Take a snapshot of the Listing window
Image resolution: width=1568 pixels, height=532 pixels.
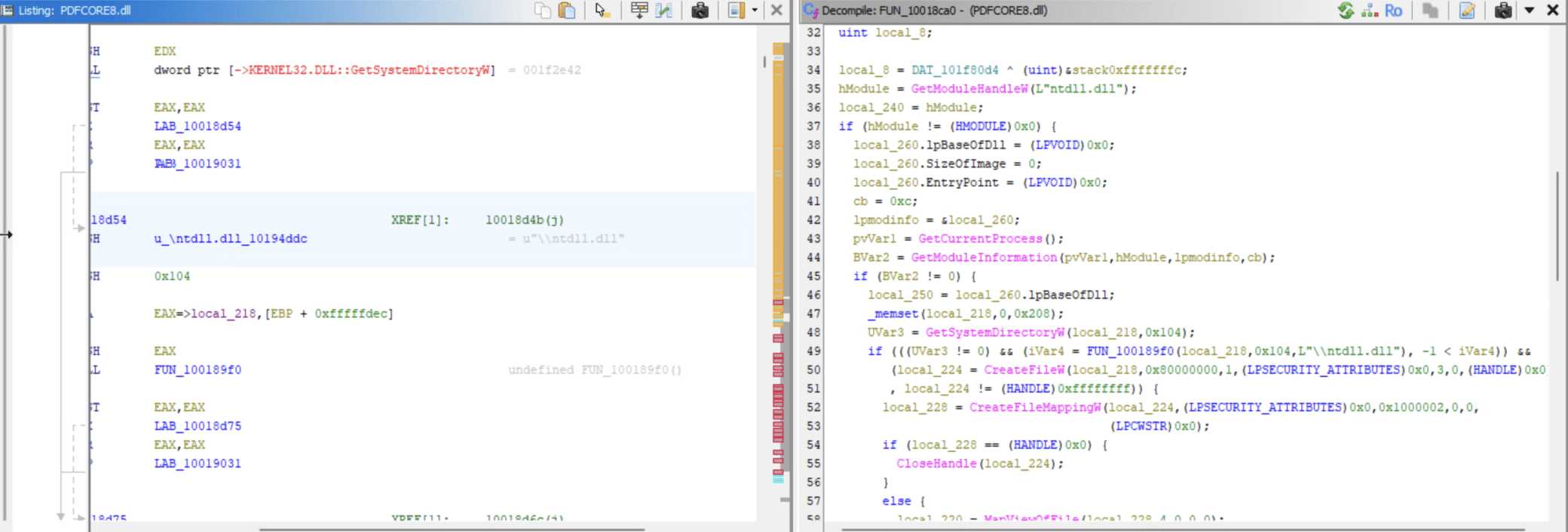pos(700,11)
